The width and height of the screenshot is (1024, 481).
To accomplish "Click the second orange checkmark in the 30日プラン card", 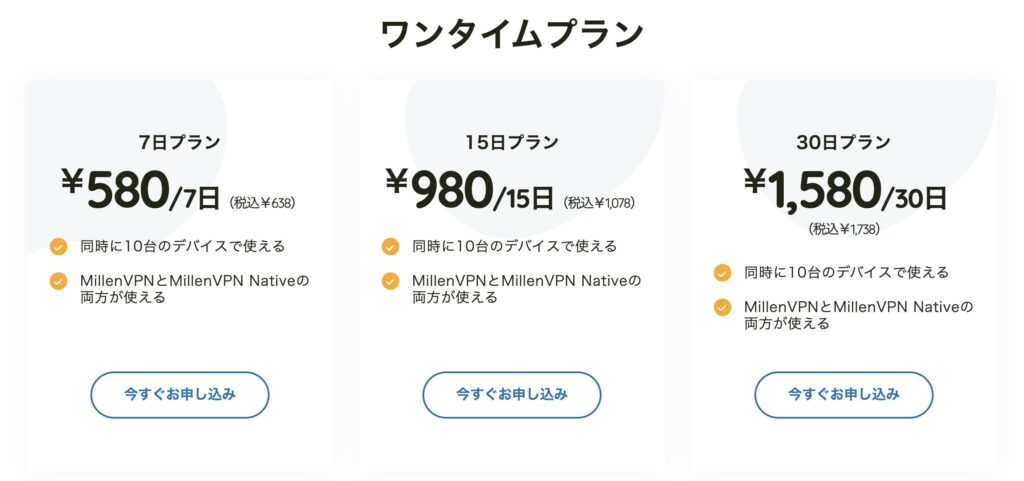I will tap(722, 307).
